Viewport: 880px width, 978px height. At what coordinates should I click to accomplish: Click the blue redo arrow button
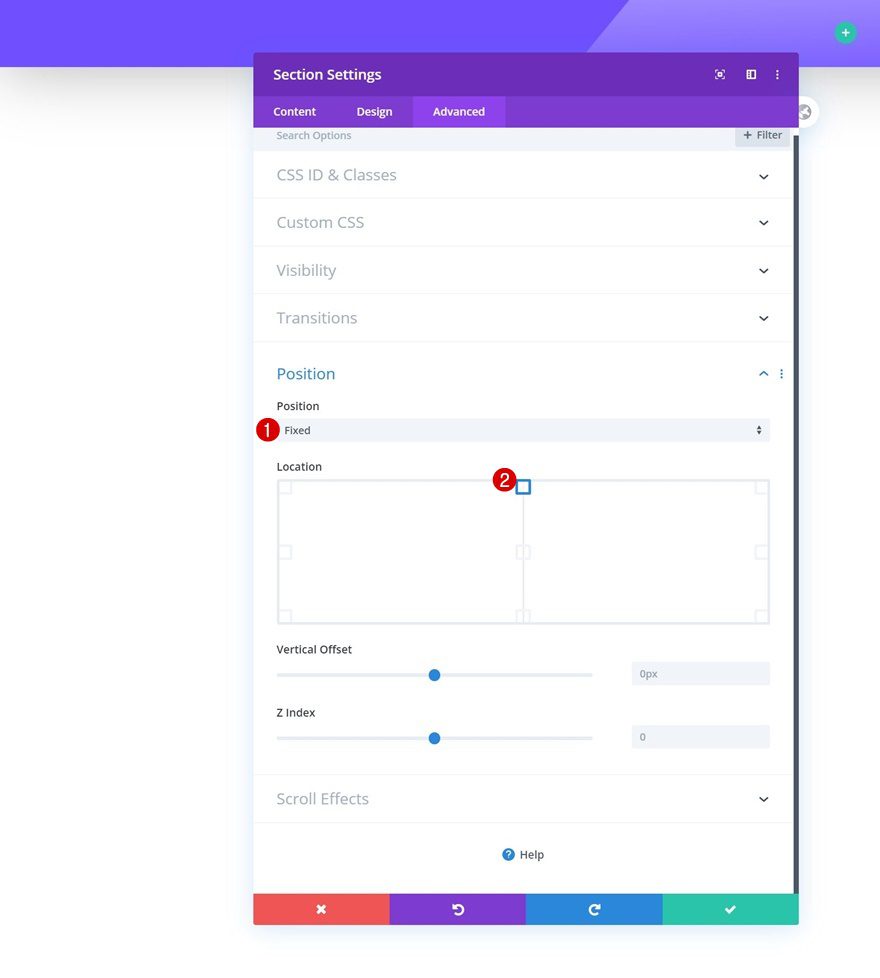click(594, 909)
